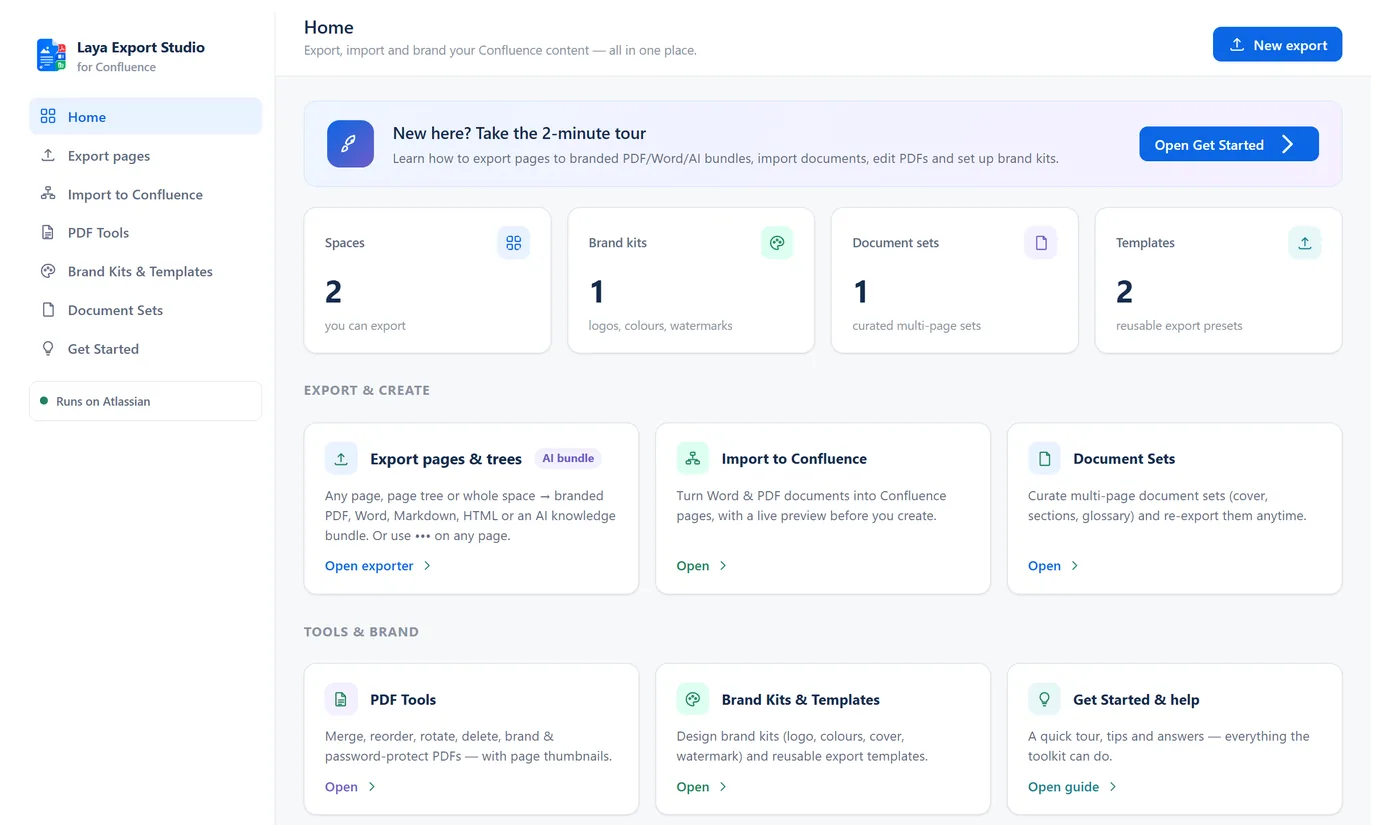The image size is (1400, 825).
Task: Click the chevron next to Open on the Import to Confluence card
Action: tap(723, 566)
